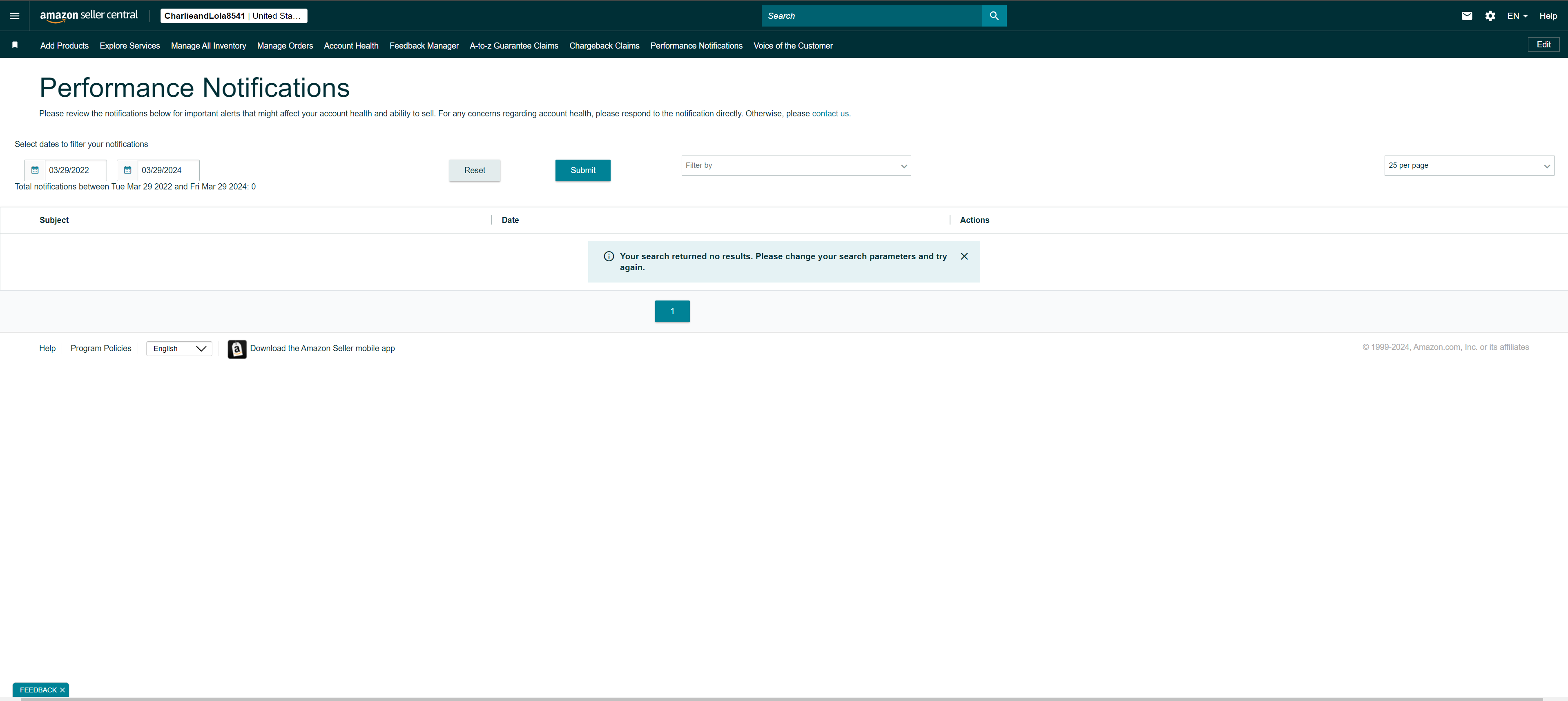The height and width of the screenshot is (701, 1568).
Task: Click the FEEDBACK tab
Action: point(38,690)
